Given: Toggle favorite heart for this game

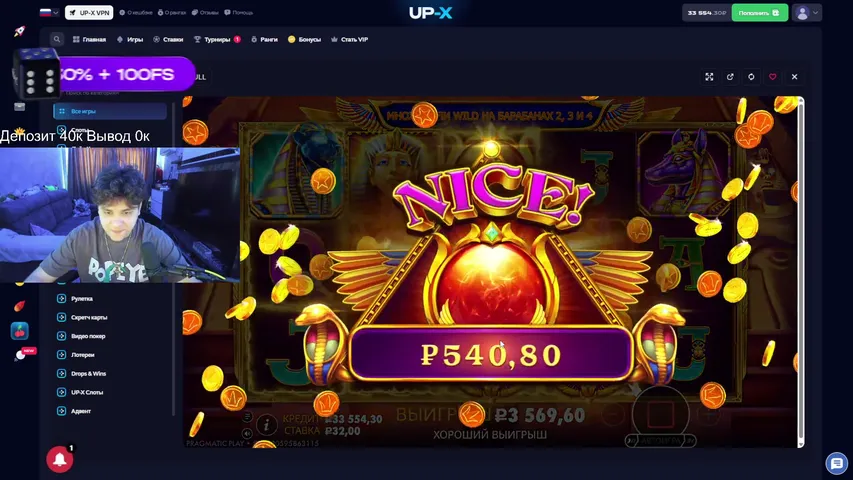Looking at the screenshot, I should (x=772, y=77).
